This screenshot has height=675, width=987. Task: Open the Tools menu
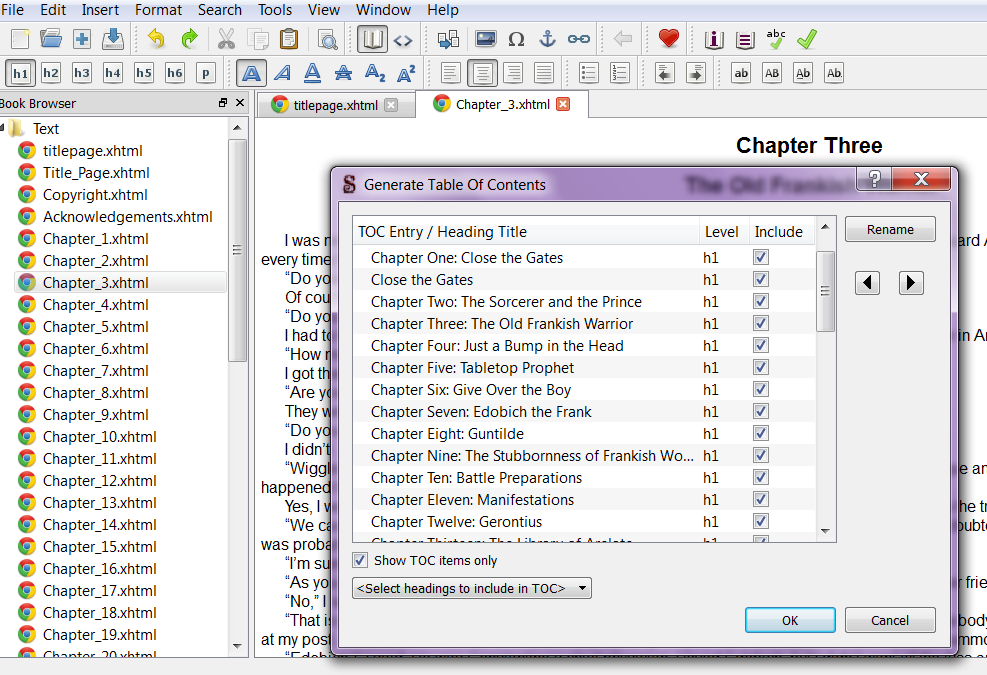coord(275,10)
